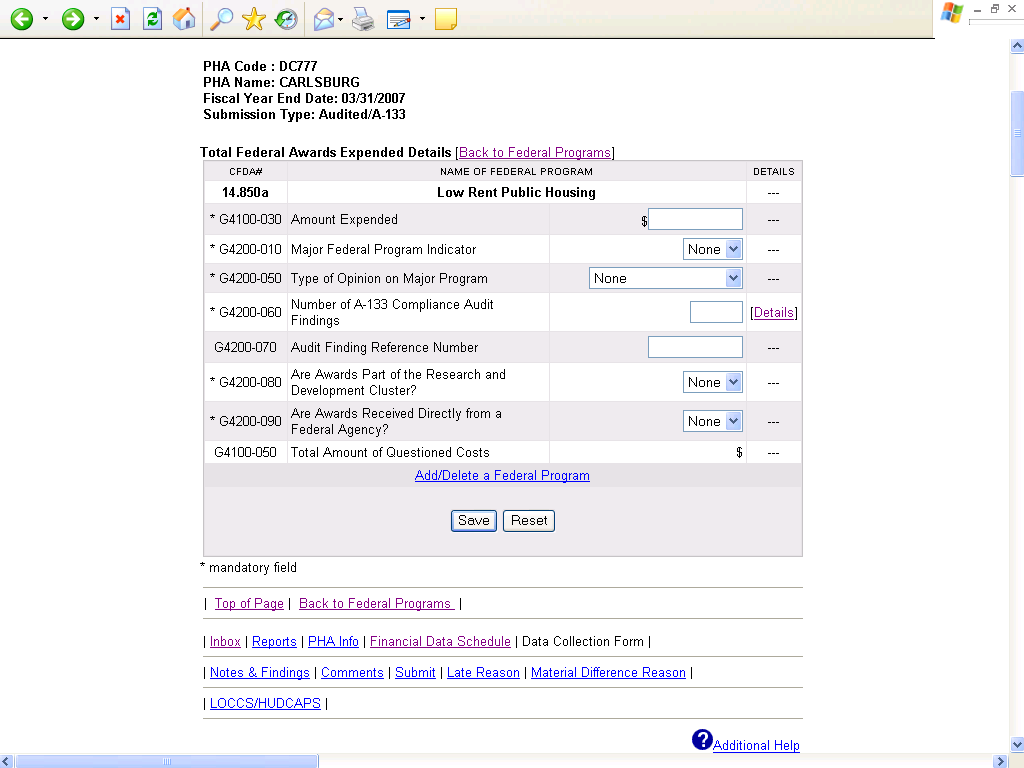Jump to Top of Page link
The image size is (1024, 768).
[x=249, y=603]
